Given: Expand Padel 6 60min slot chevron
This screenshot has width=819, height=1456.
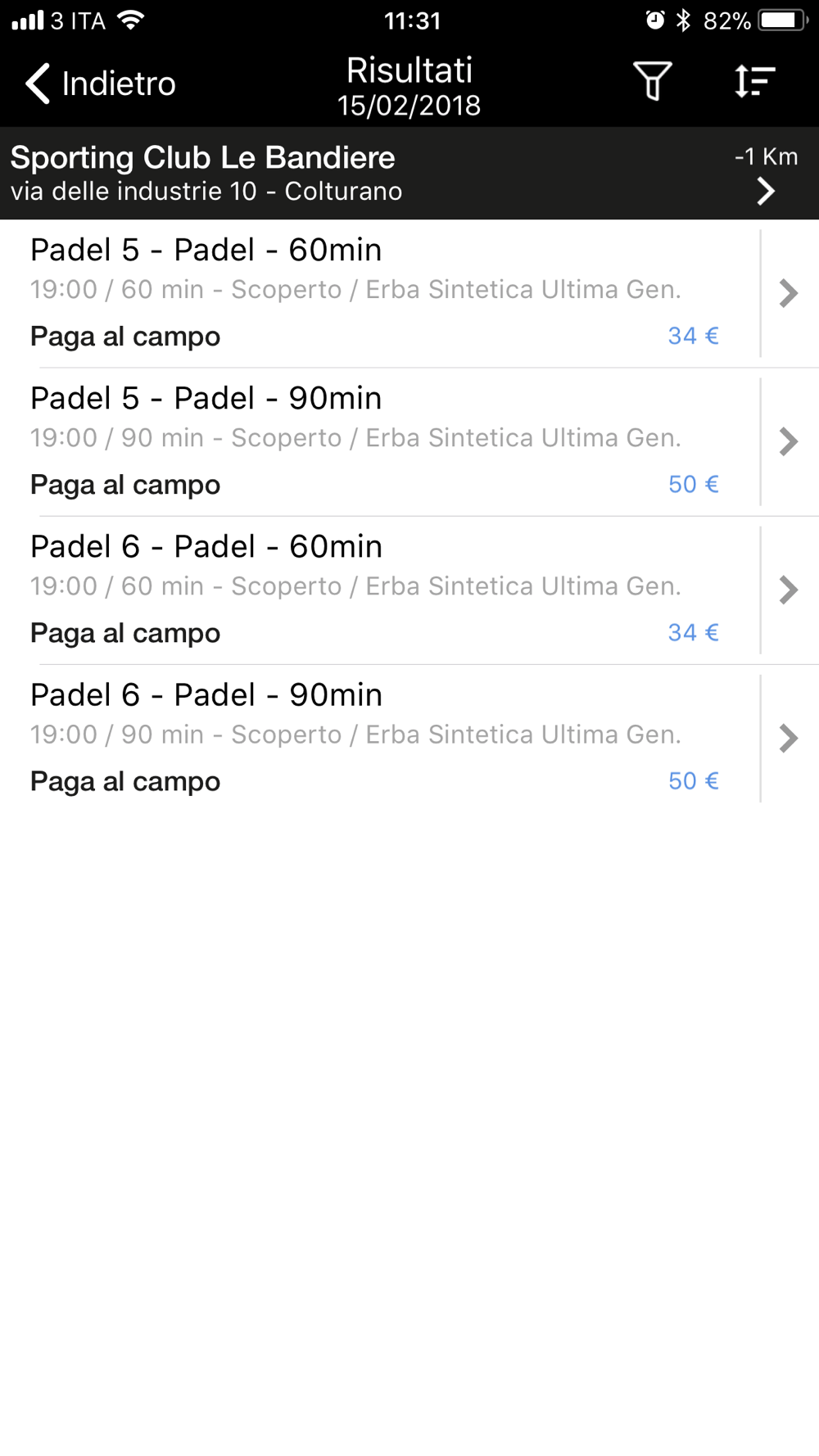Looking at the screenshot, I should (x=789, y=590).
